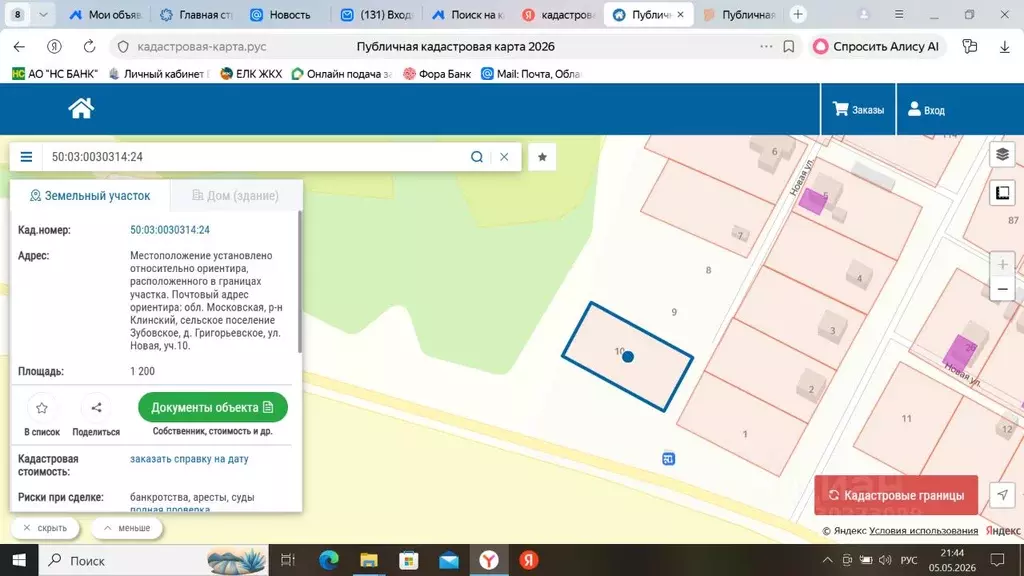Image resolution: width=1024 pixels, height=576 pixels.
Task: Open the hamburger menu in search panel
Action: point(26,157)
